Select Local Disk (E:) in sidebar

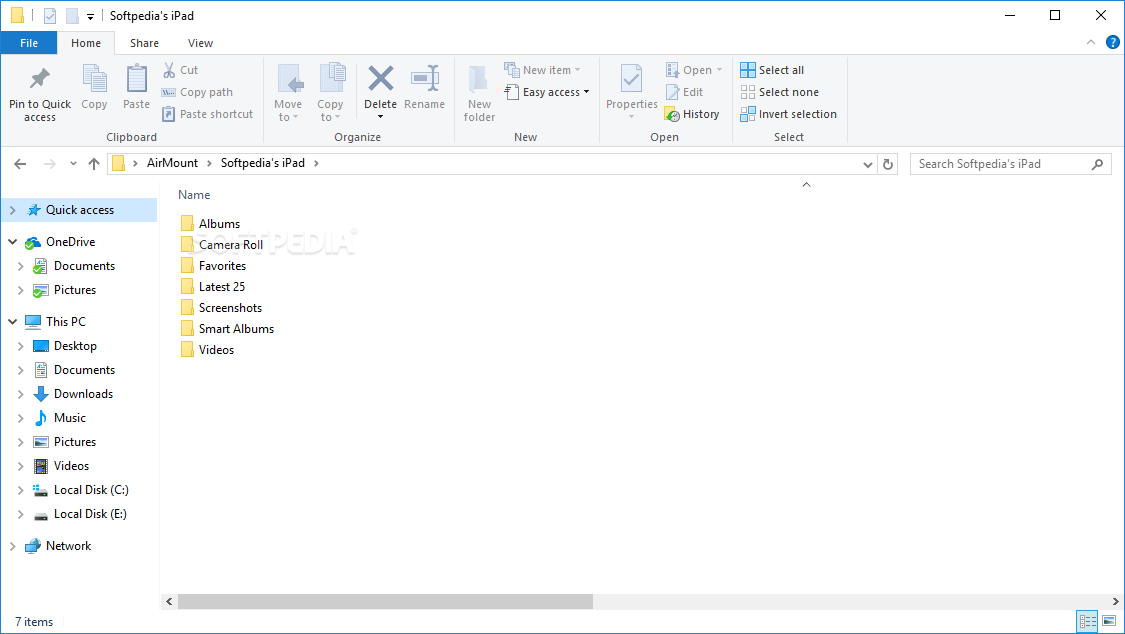pyautogui.click(x=90, y=514)
